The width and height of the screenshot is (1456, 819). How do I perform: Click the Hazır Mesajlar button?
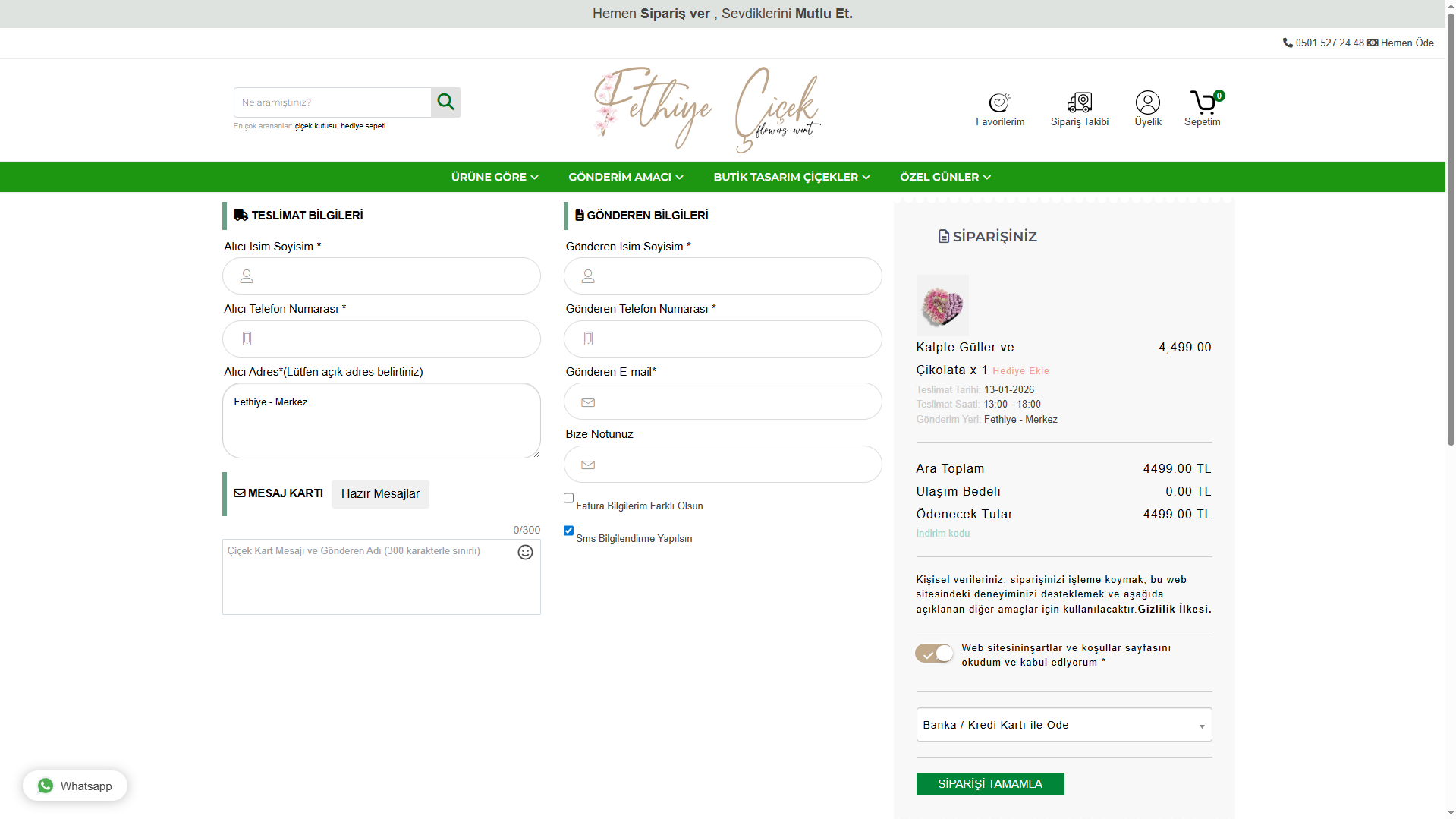click(x=380, y=494)
